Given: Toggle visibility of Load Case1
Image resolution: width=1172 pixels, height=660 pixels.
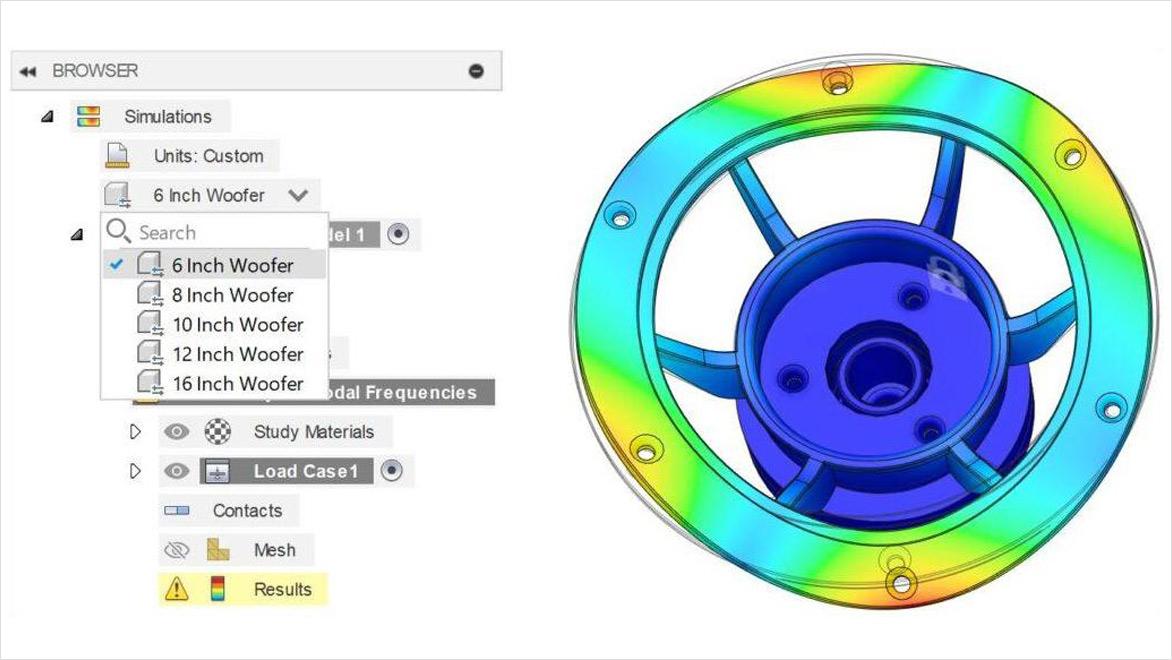Looking at the screenshot, I should [x=176, y=471].
